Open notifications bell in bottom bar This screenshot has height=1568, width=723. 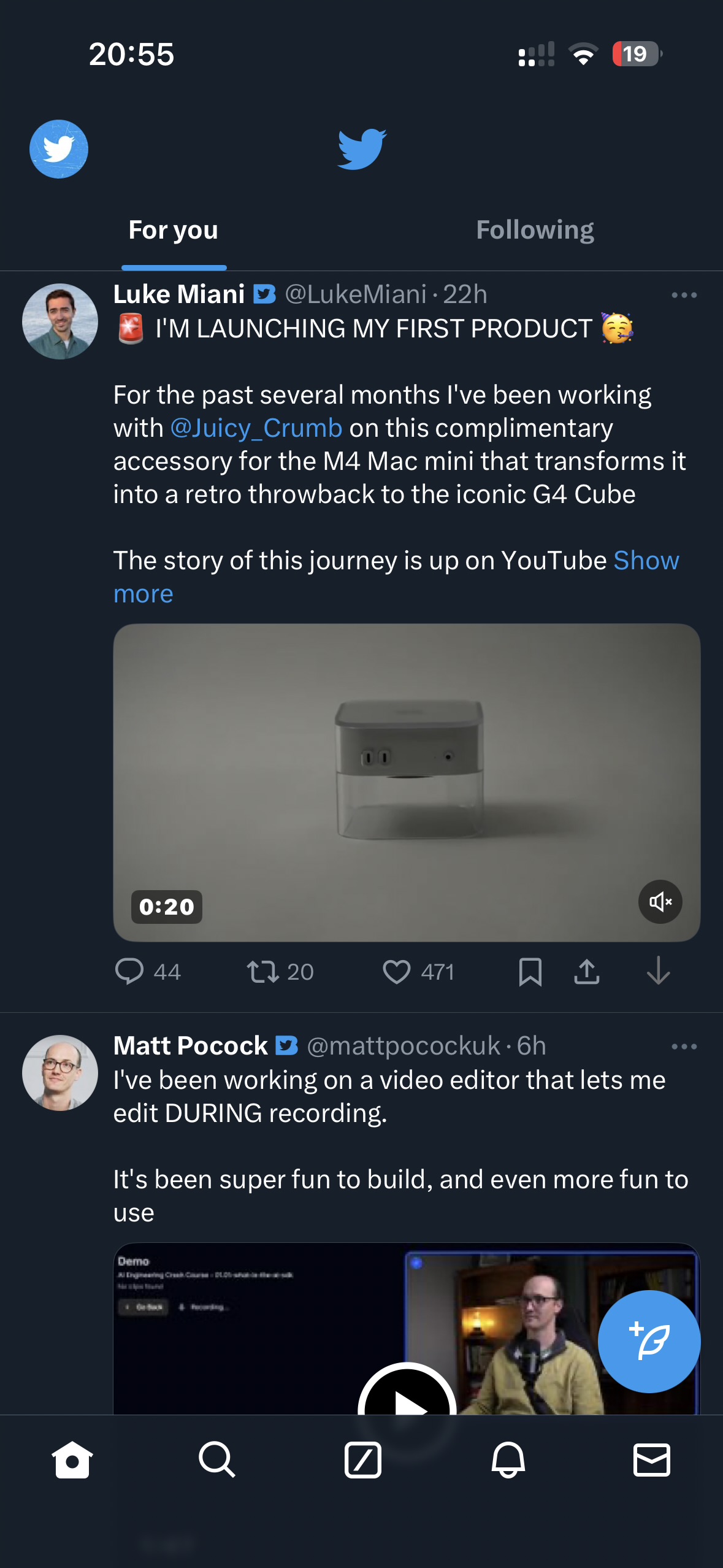(x=508, y=1459)
